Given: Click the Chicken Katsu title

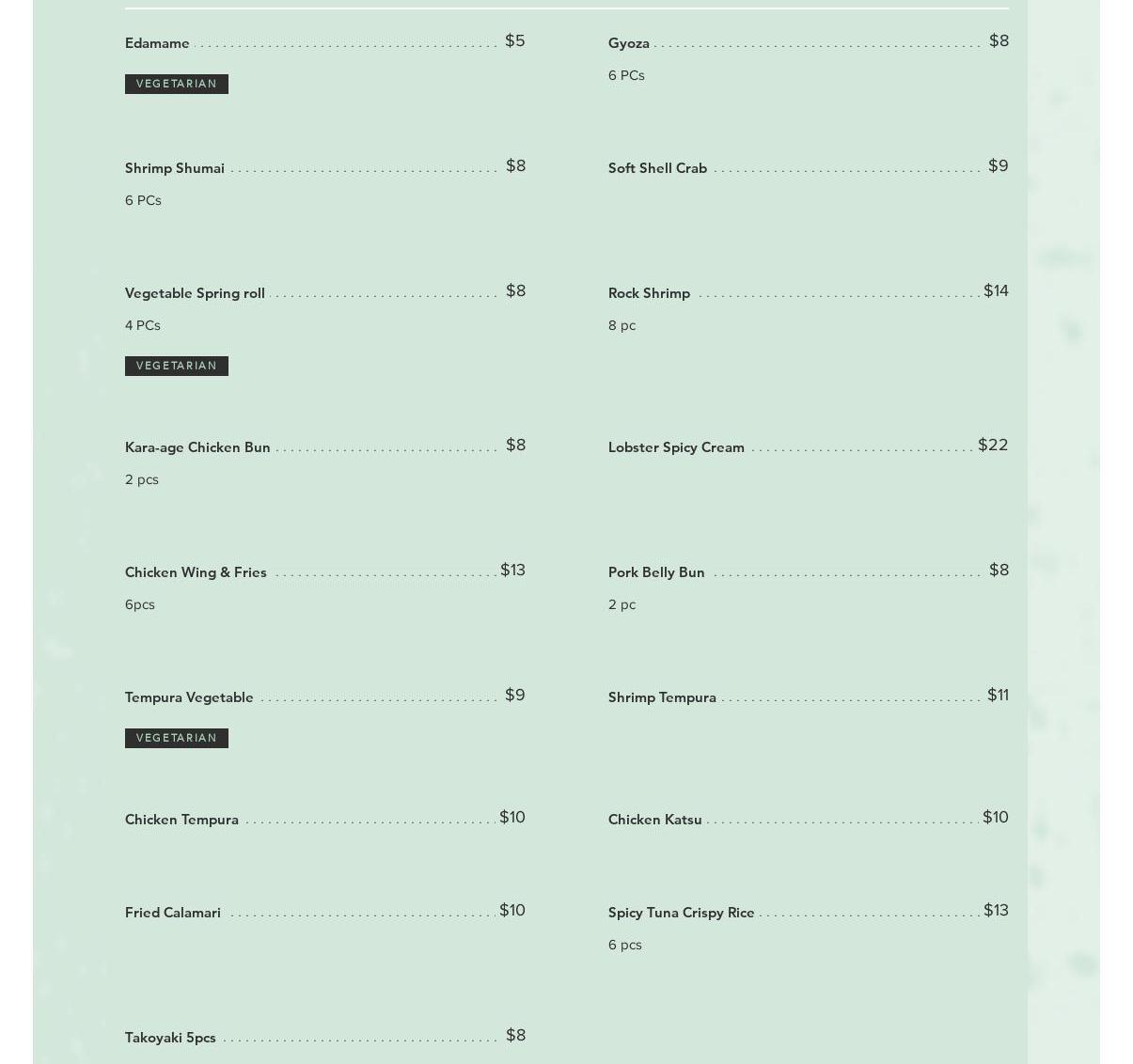Looking at the screenshot, I should pos(654,820).
